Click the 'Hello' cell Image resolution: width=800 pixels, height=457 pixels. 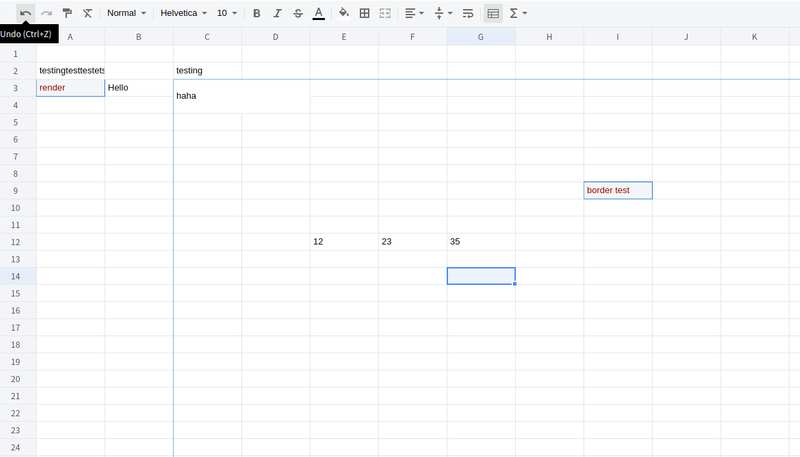click(x=139, y=88)
